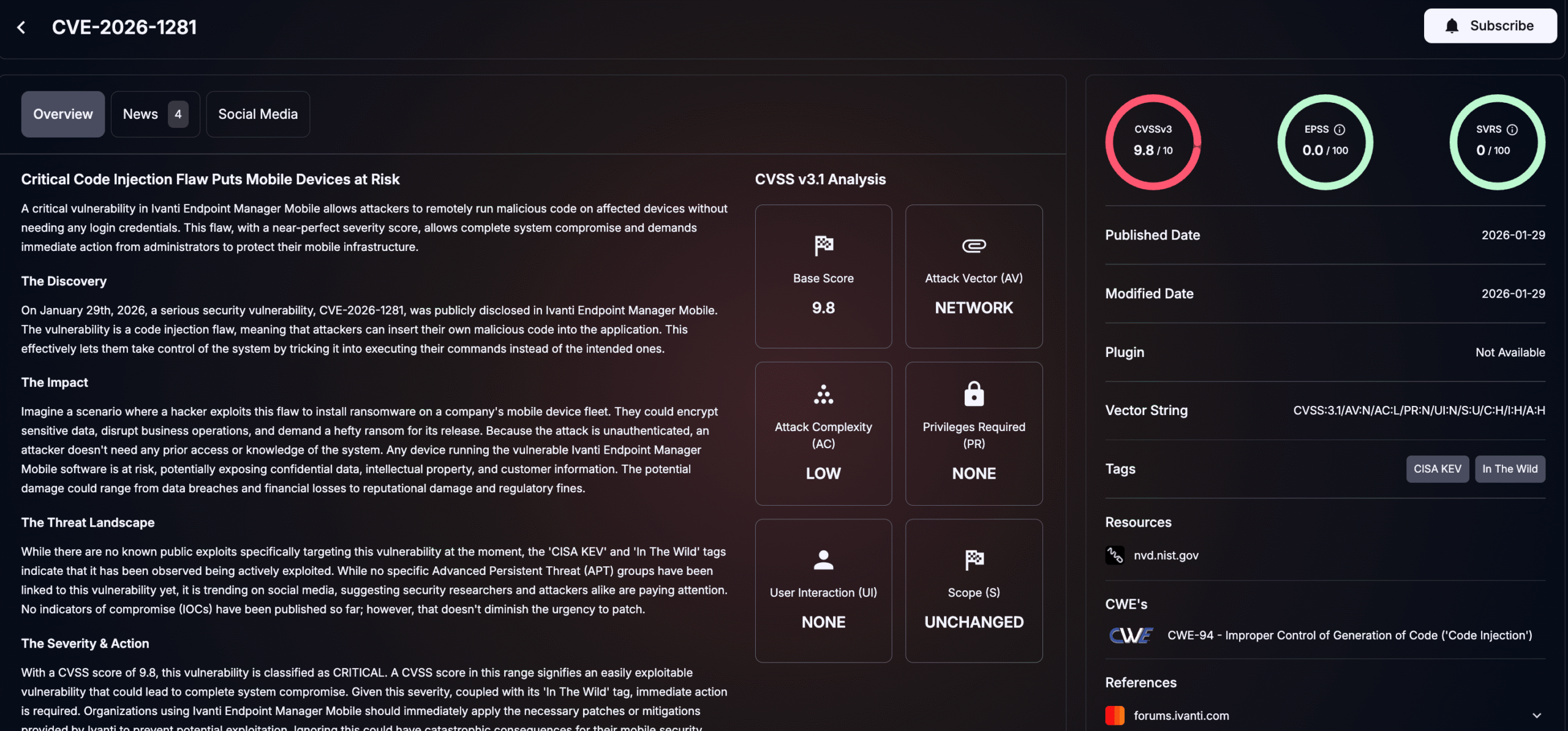
Task: Click the CVE-2026-1281 page title
Action: [124, 27]
